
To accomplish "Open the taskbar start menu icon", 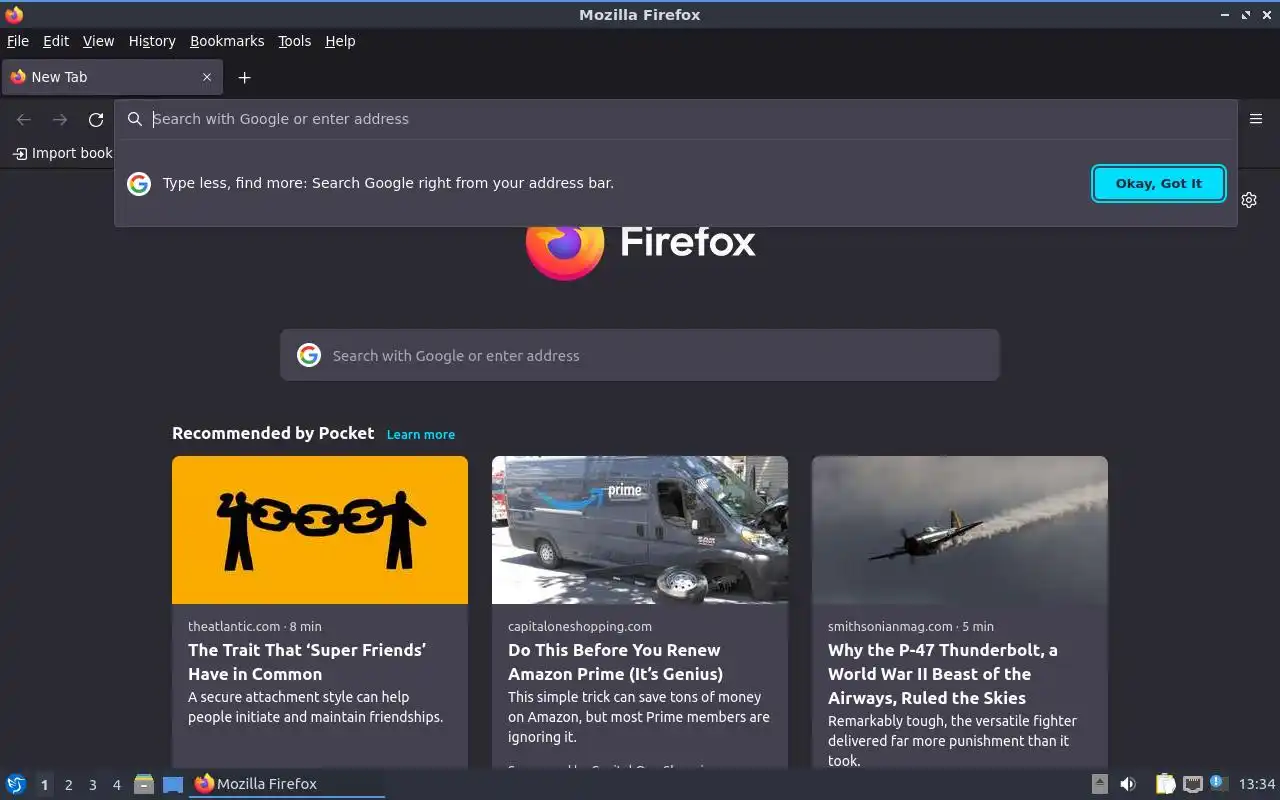I will (16, 784).
